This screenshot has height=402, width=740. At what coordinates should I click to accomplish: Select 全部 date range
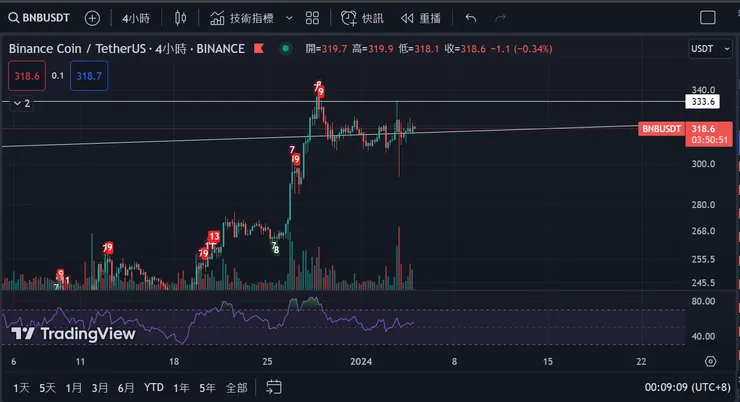236,388
